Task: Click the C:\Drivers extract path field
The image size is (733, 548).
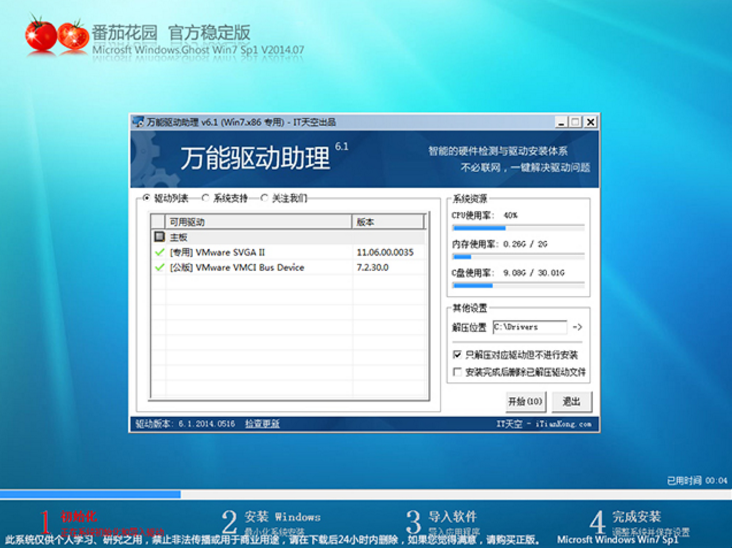Action: (x=530, y=327)
